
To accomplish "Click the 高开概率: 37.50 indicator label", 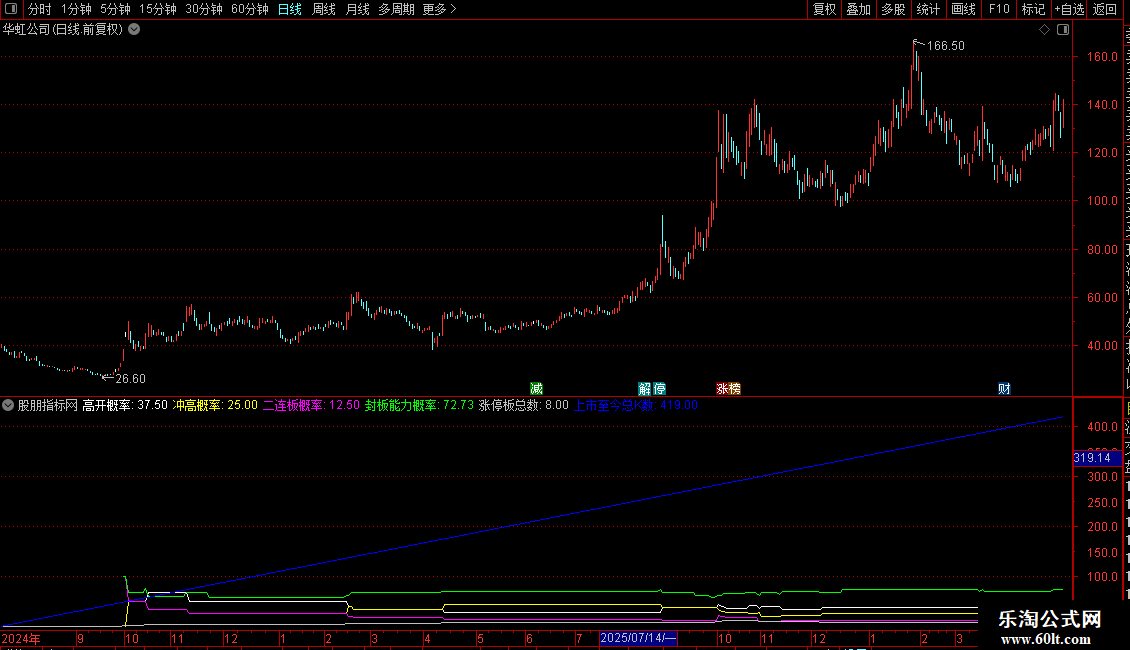I will (x=125, y=405).
